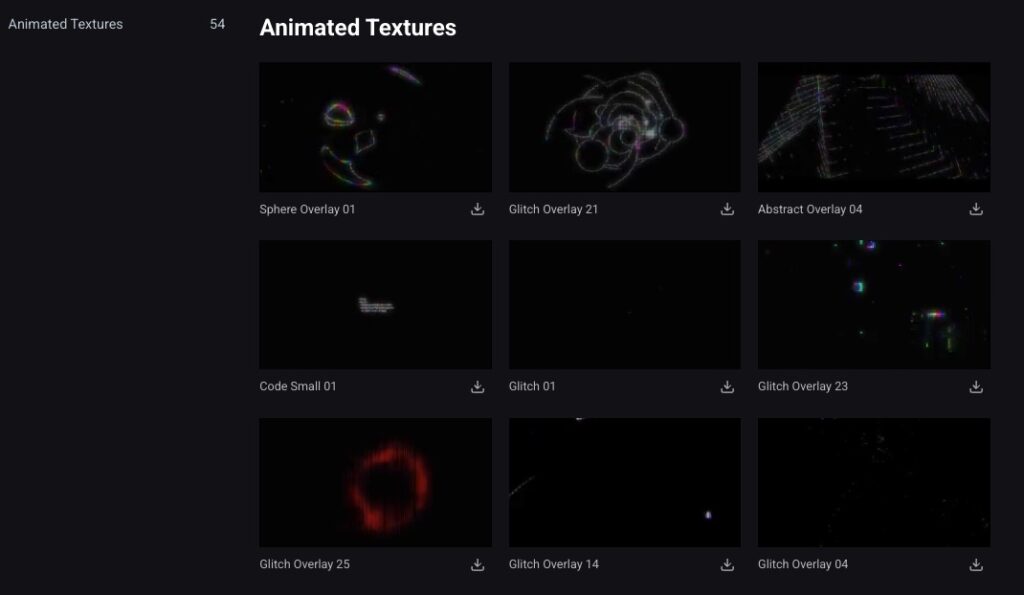The image size is (1024, 595).
Task: Download the Glitch Overlay 23 texture
Action: pos(976,387)
